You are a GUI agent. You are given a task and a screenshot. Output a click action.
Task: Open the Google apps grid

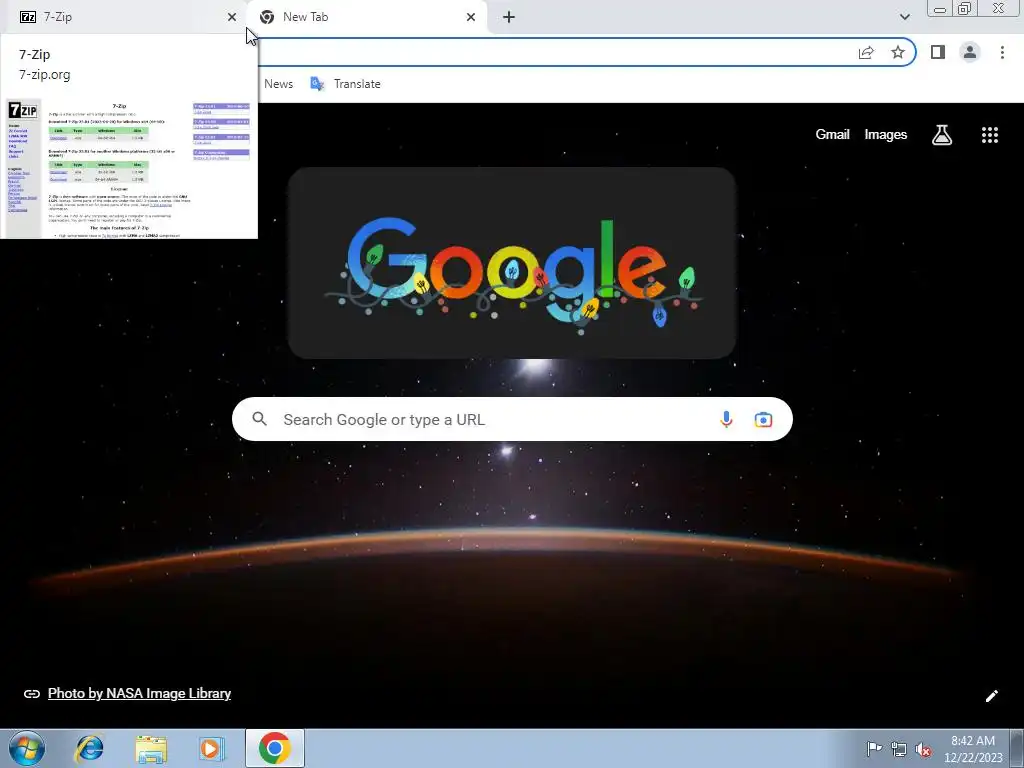(x=989, y=135)
